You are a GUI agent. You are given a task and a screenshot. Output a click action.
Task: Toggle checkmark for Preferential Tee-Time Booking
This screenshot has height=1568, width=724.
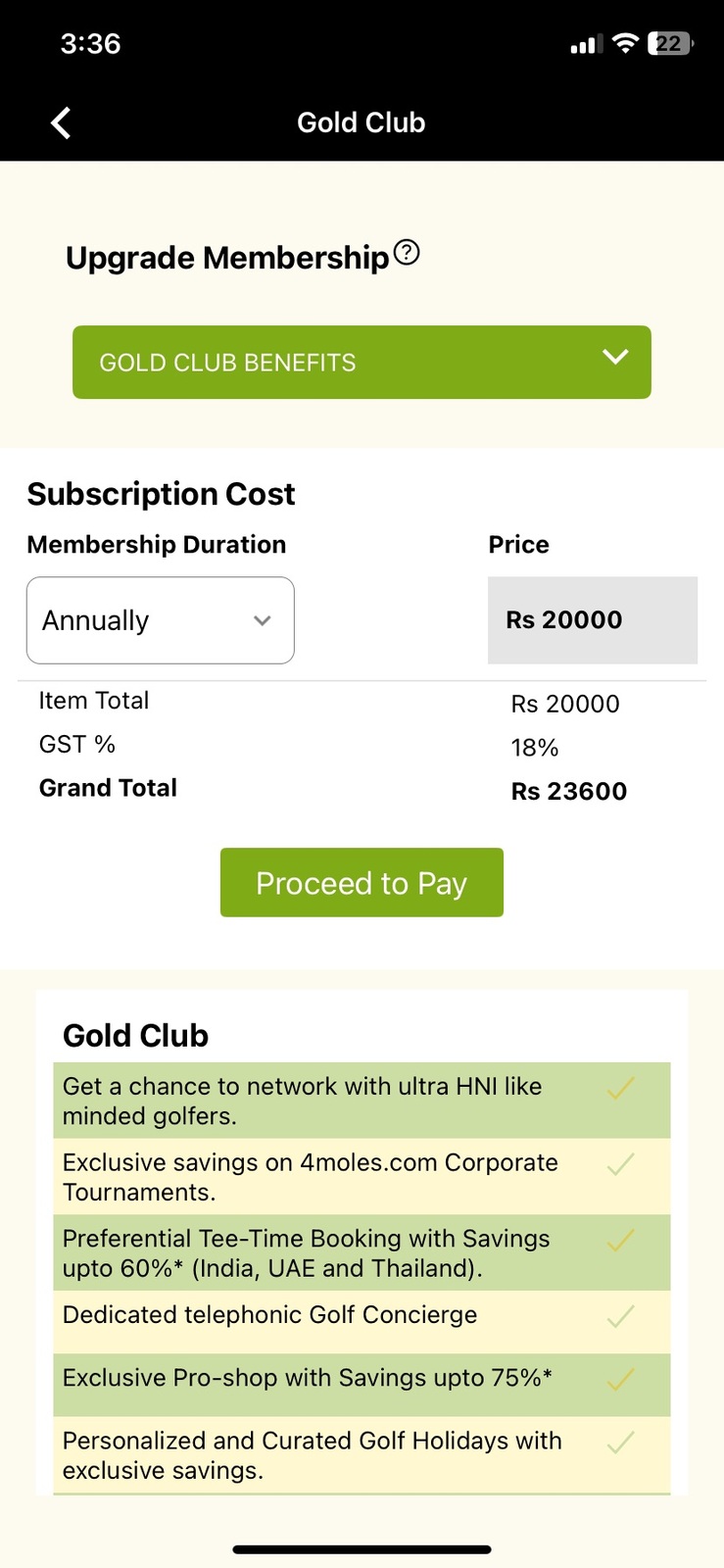pos(621,1241)
